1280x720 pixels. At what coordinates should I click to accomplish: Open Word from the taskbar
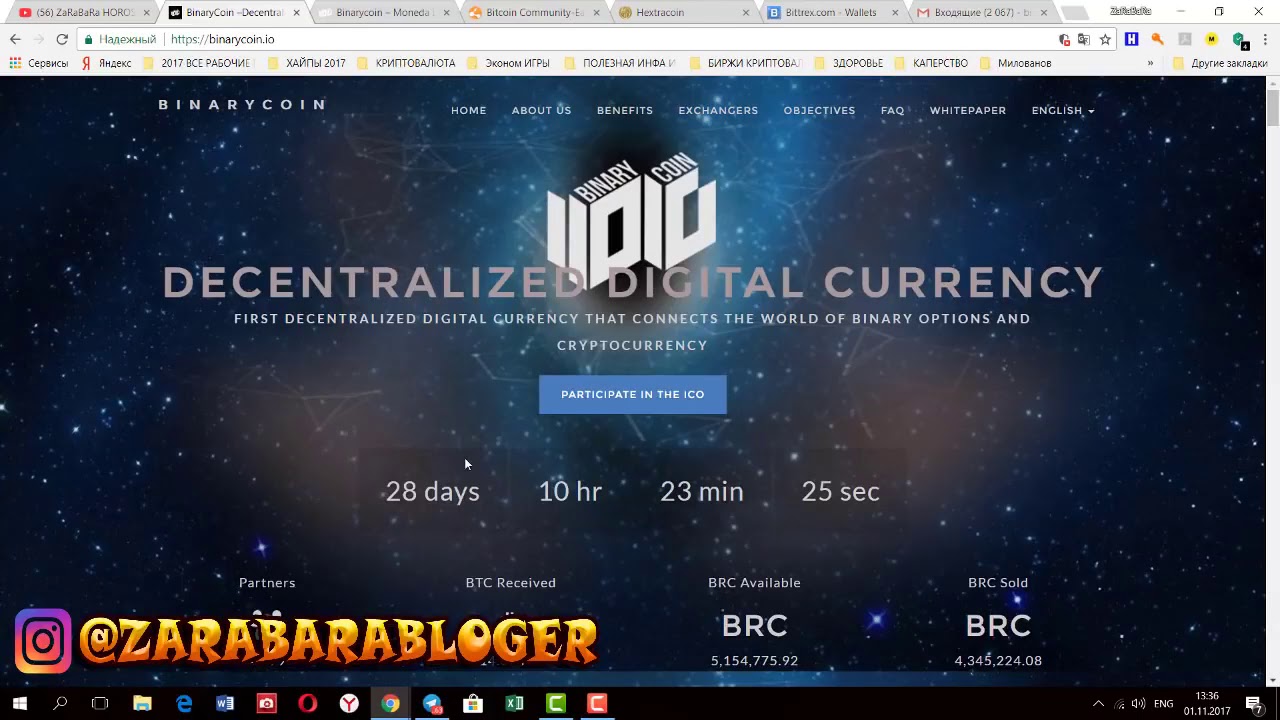225,703
